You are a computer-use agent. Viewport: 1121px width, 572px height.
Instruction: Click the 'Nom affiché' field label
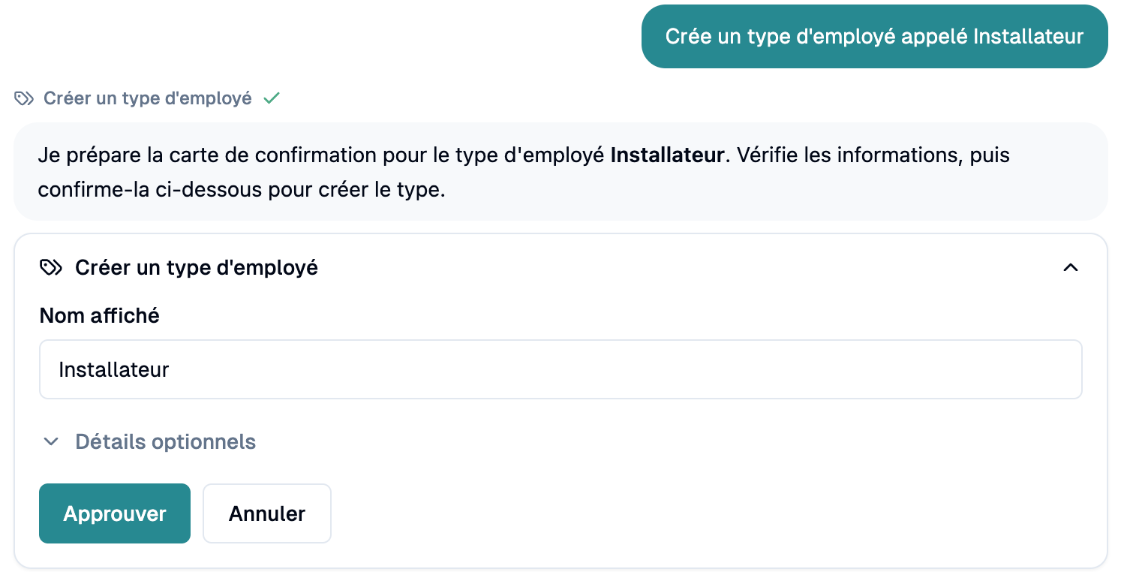click(99, 315)
